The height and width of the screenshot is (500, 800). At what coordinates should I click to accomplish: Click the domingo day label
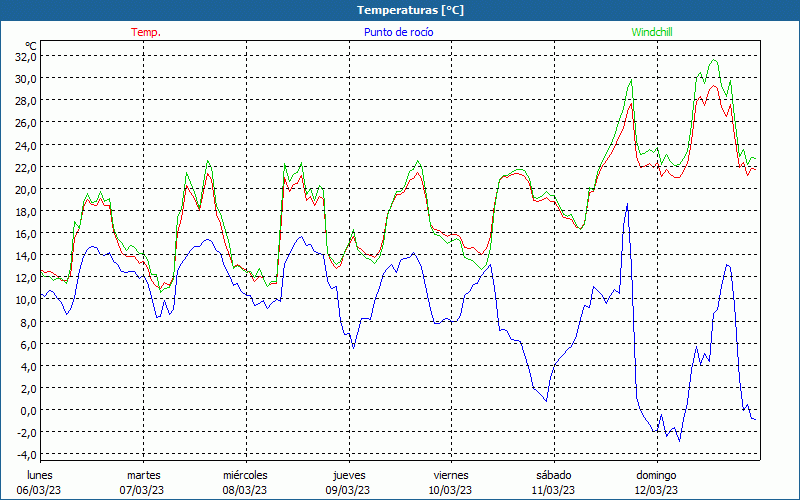pos(656,475)
